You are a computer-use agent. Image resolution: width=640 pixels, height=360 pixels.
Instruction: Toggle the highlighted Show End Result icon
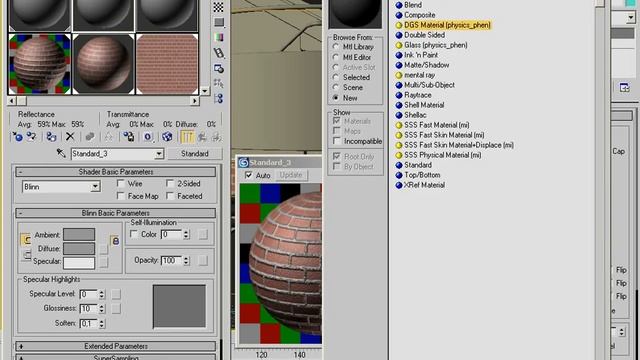tap(187, 137)
